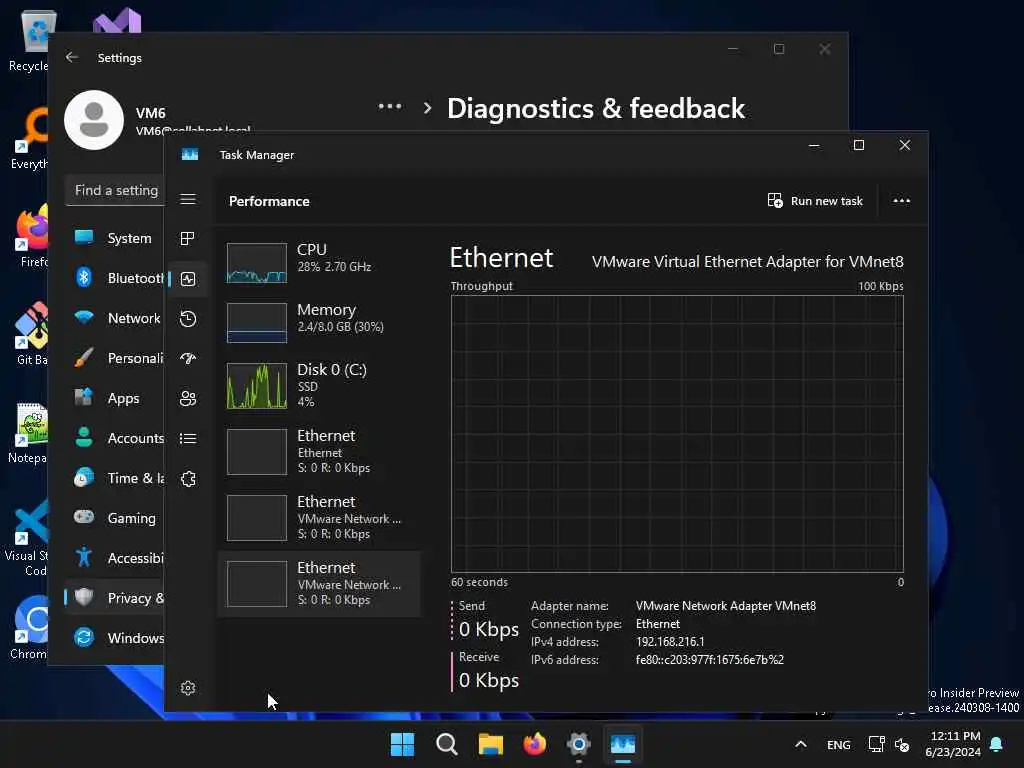Screen dimensions: 1024x768
Task: Click Chrome desktop shortcut
Action: click(29, 627)
